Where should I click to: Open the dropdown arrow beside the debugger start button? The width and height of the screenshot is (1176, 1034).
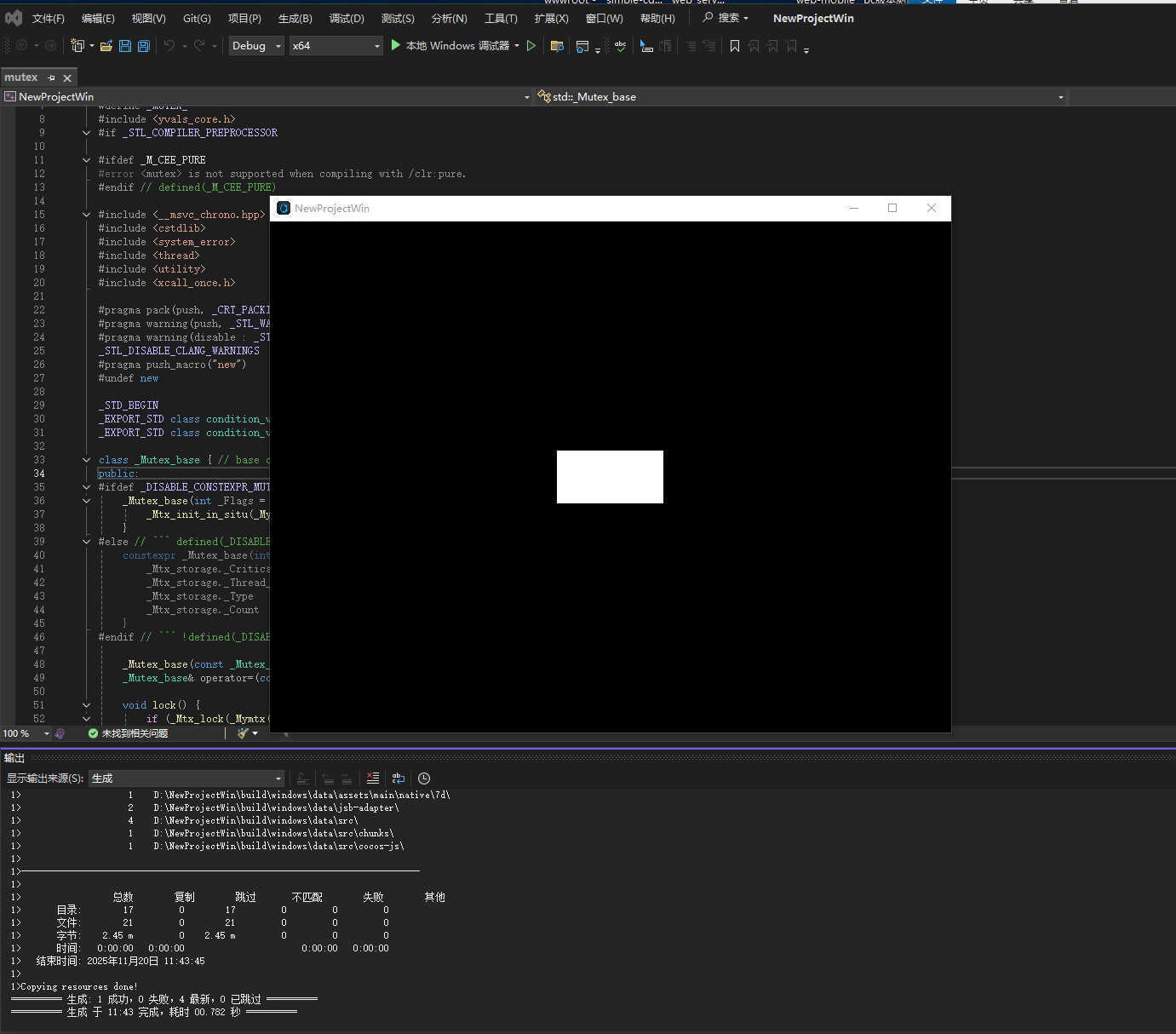(x=517, y=46)
